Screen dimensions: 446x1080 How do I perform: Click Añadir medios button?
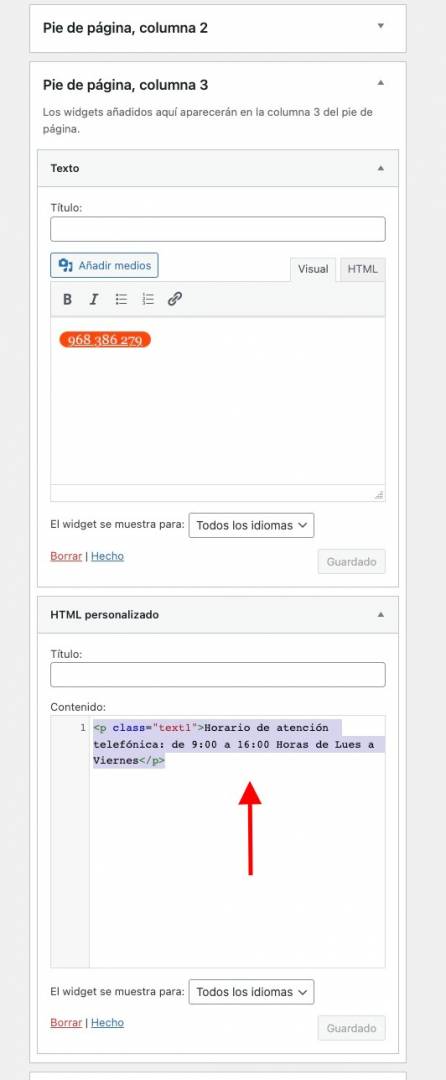coord(105,265)
